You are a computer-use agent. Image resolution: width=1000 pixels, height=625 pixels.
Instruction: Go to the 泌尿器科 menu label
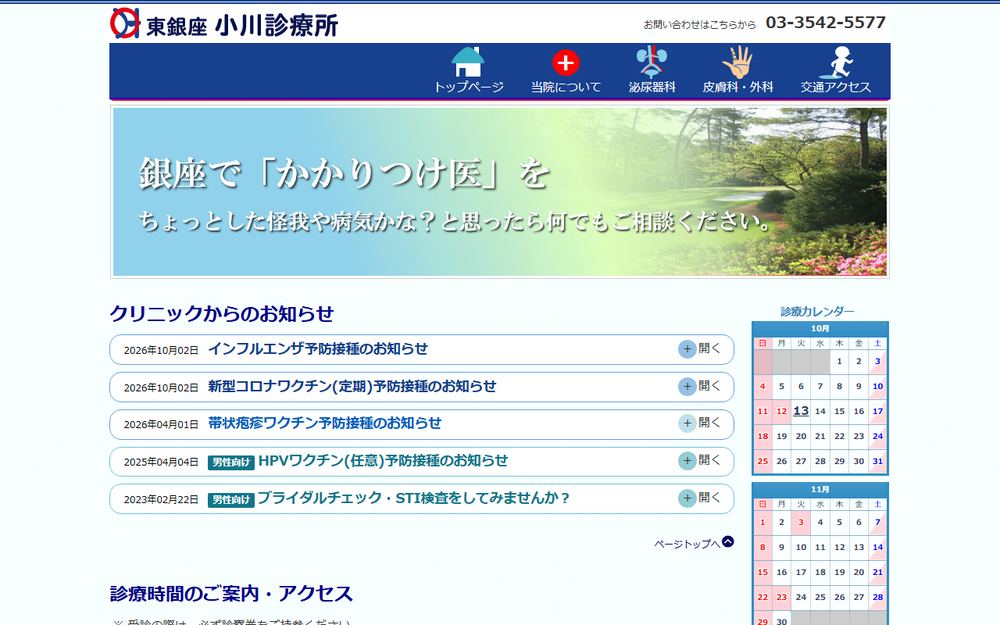pyautogui.click(x=651, y=87)
